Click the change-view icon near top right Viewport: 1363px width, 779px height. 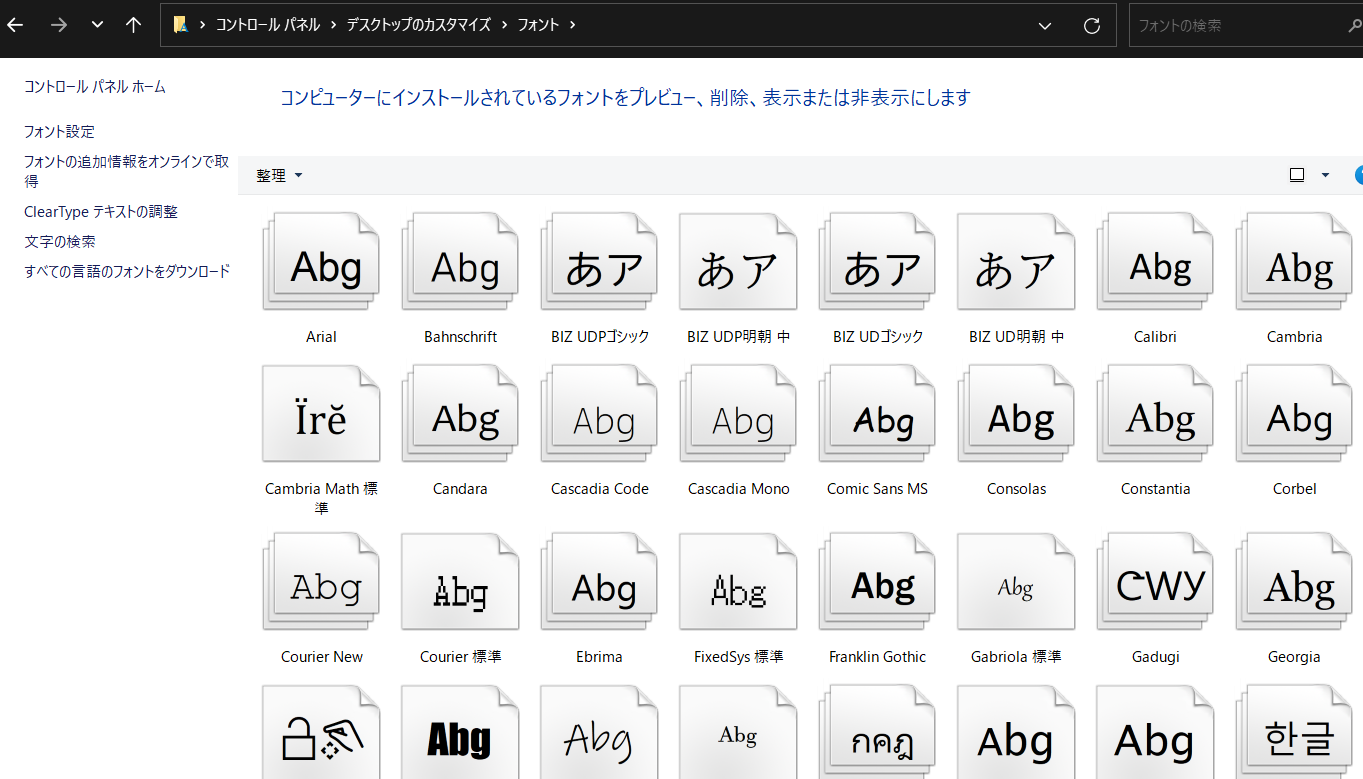(x=1297, y=174)
